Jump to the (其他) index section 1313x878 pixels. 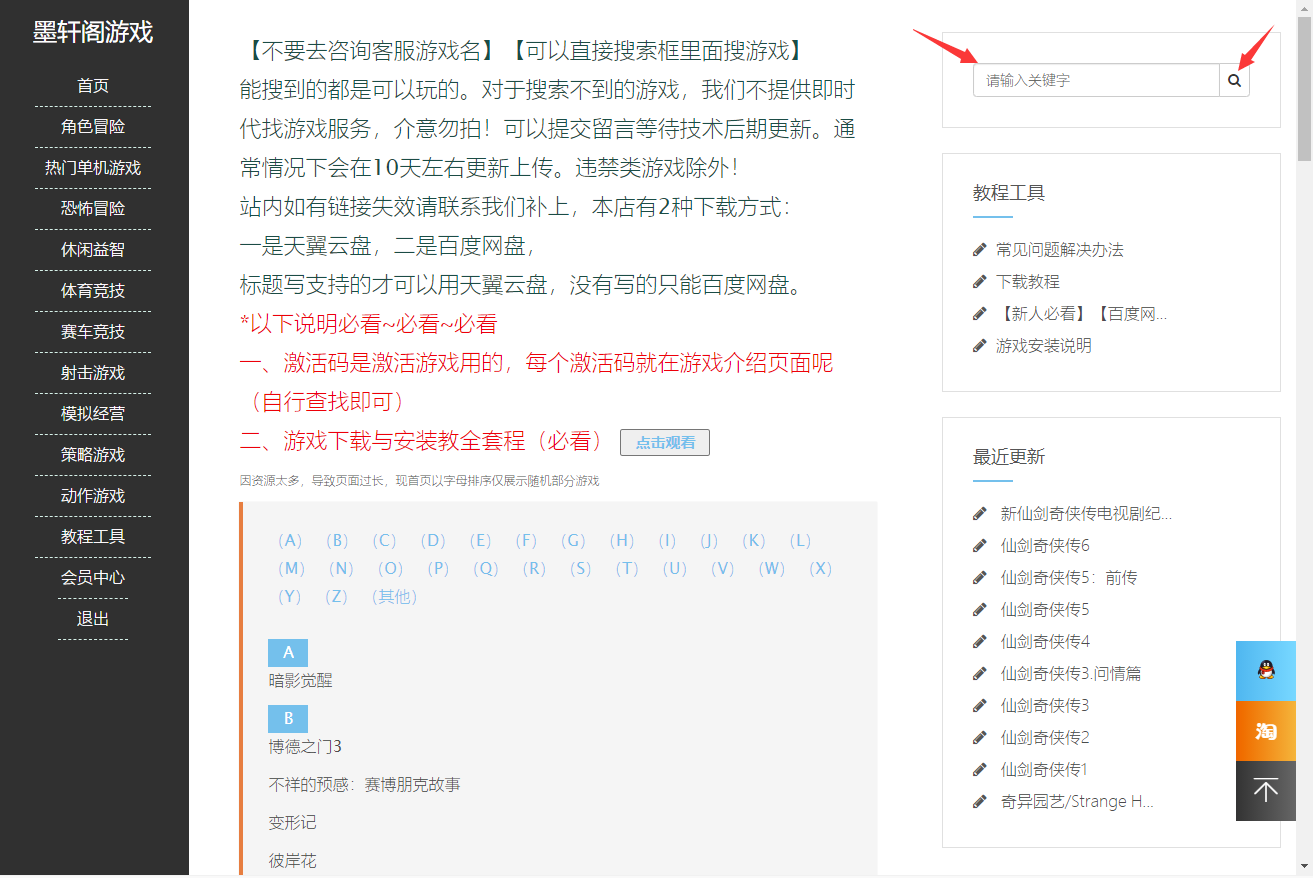coord(393,597)
